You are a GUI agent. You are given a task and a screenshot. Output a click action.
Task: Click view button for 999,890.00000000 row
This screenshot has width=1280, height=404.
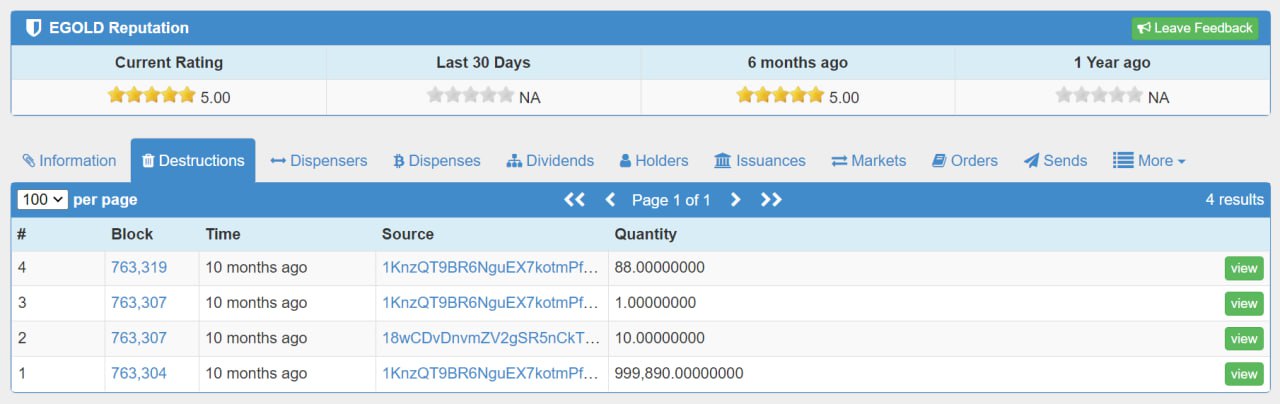point(1244,374)
